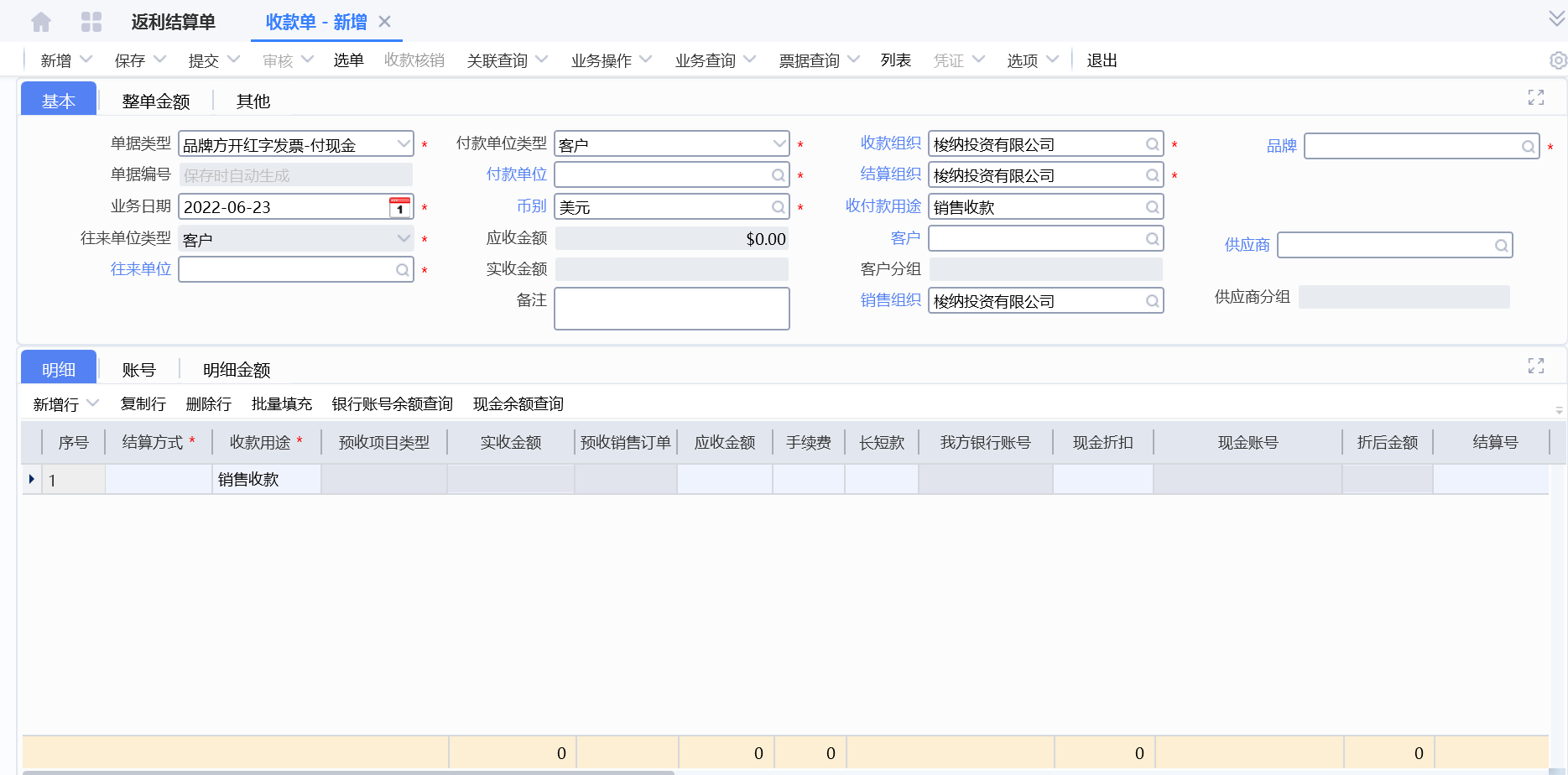Viewport: 1568px width, 775px height.
Task: Open 销售组织 lookup search icon
Action: click(x=1153, y=301)
